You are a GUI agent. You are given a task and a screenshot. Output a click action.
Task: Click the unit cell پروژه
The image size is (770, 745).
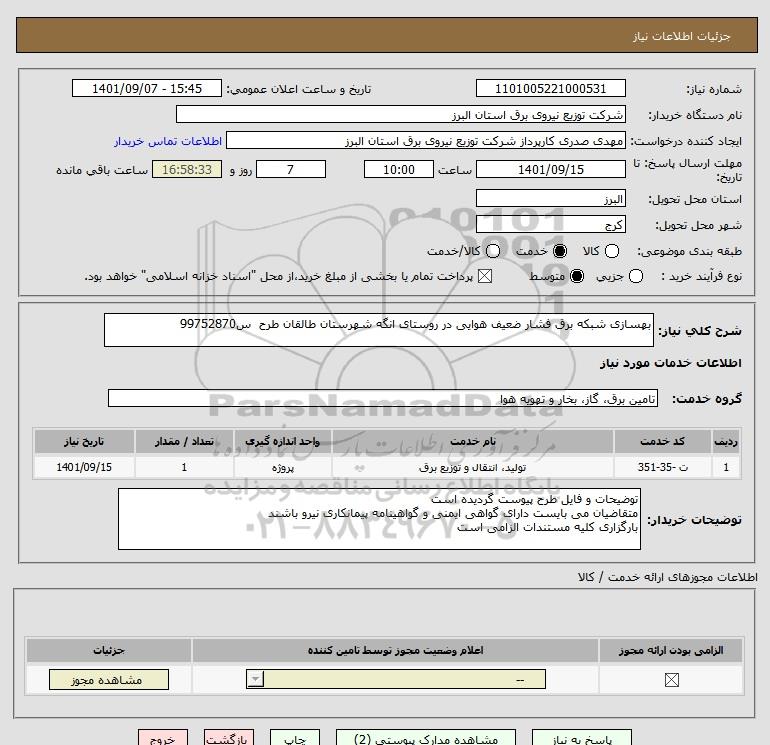point(282,467)
